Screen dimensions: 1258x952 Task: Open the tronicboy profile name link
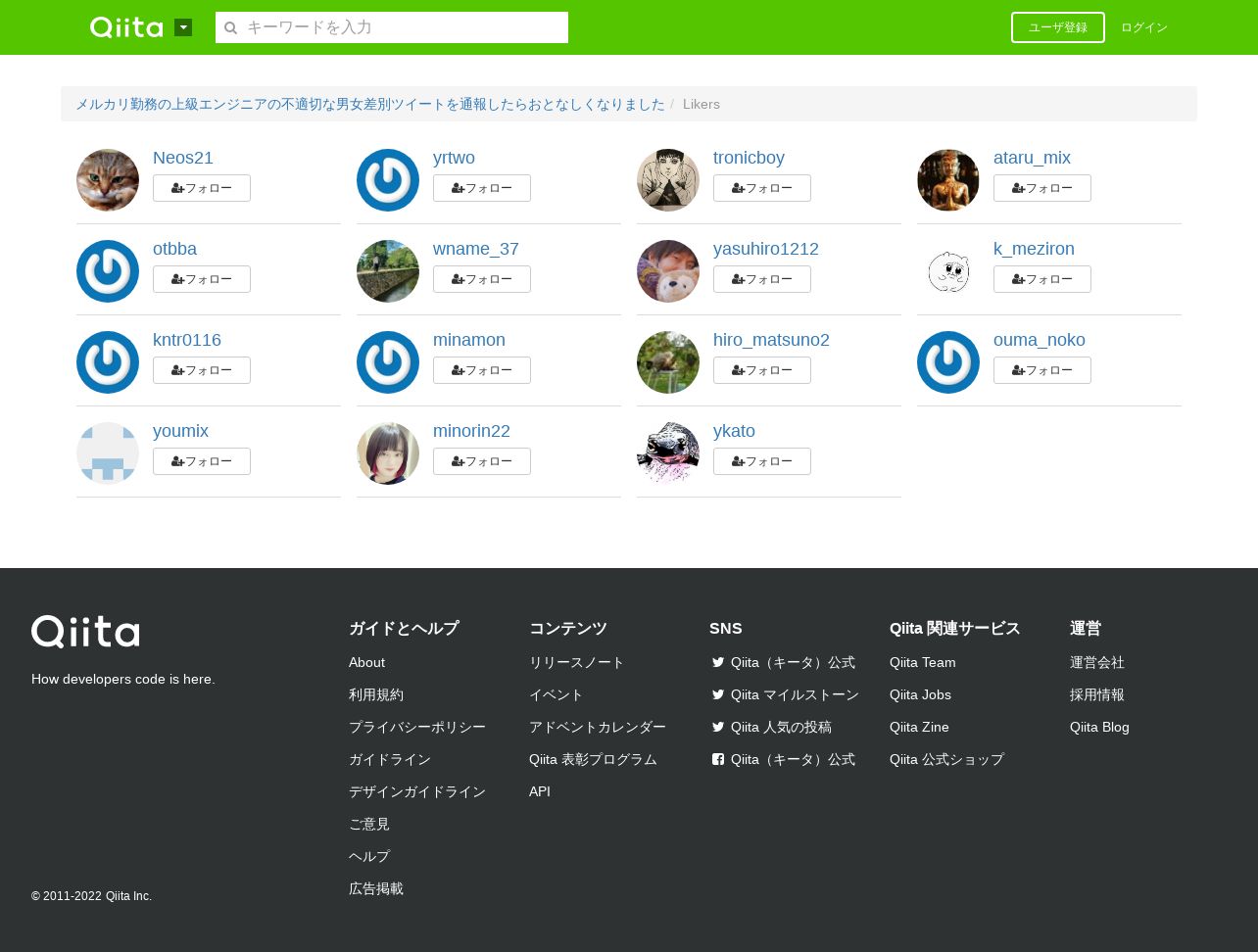coord(749,158)
